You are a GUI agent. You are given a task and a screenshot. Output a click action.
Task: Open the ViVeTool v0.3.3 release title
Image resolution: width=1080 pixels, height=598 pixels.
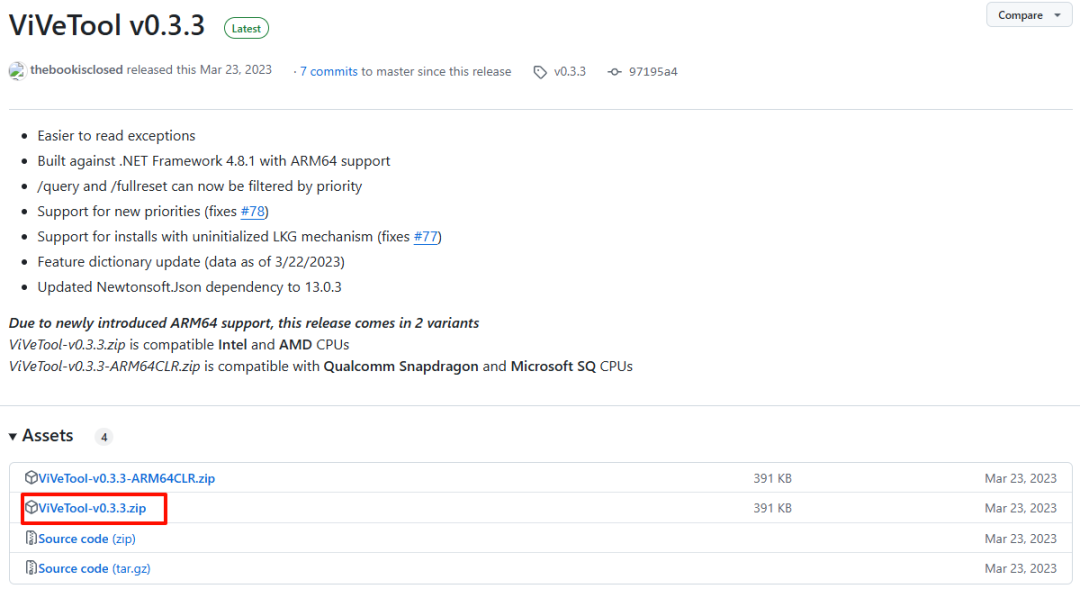[107, 26]
